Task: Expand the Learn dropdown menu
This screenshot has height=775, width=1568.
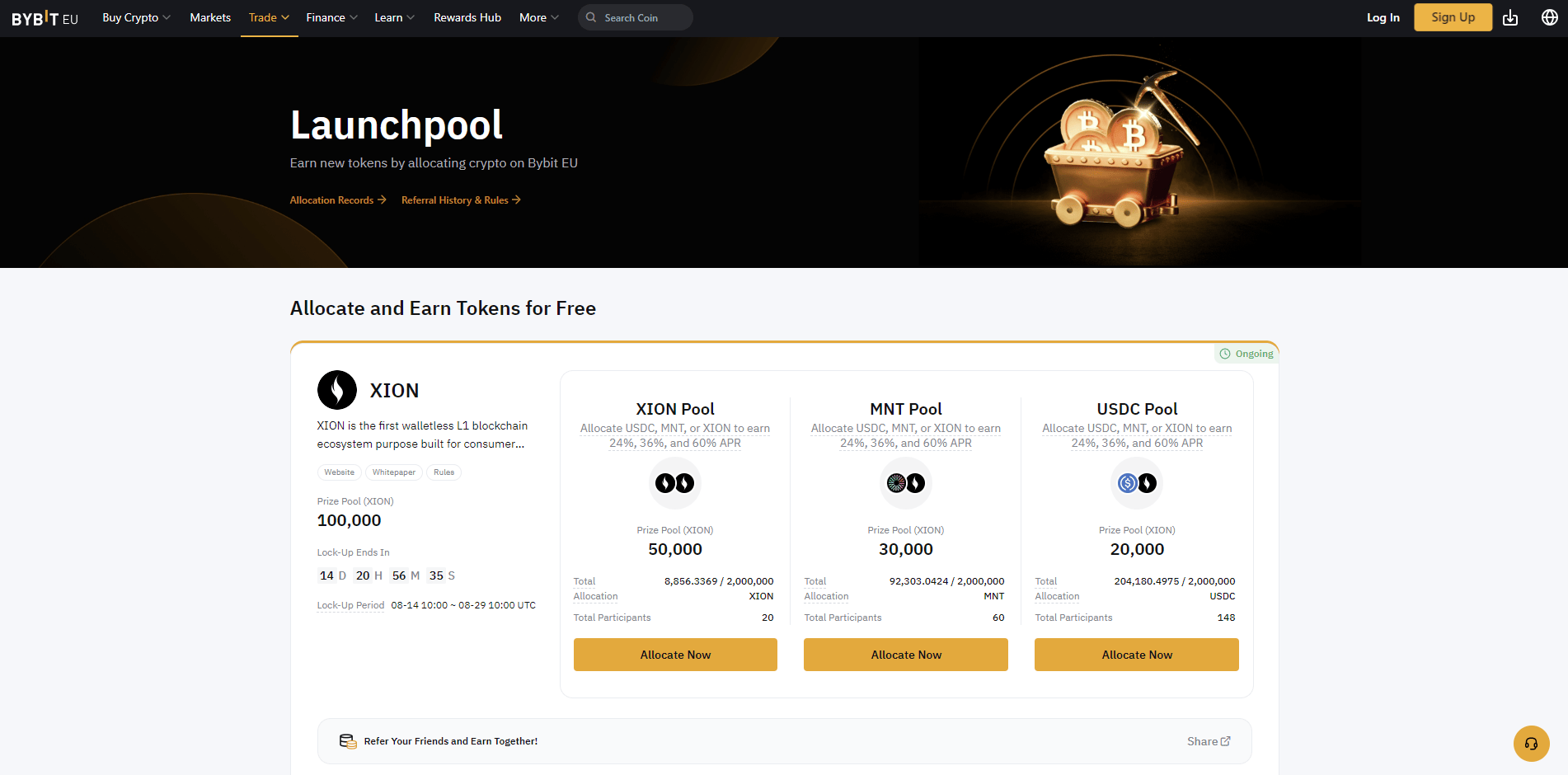Action: tap(395, 17)
